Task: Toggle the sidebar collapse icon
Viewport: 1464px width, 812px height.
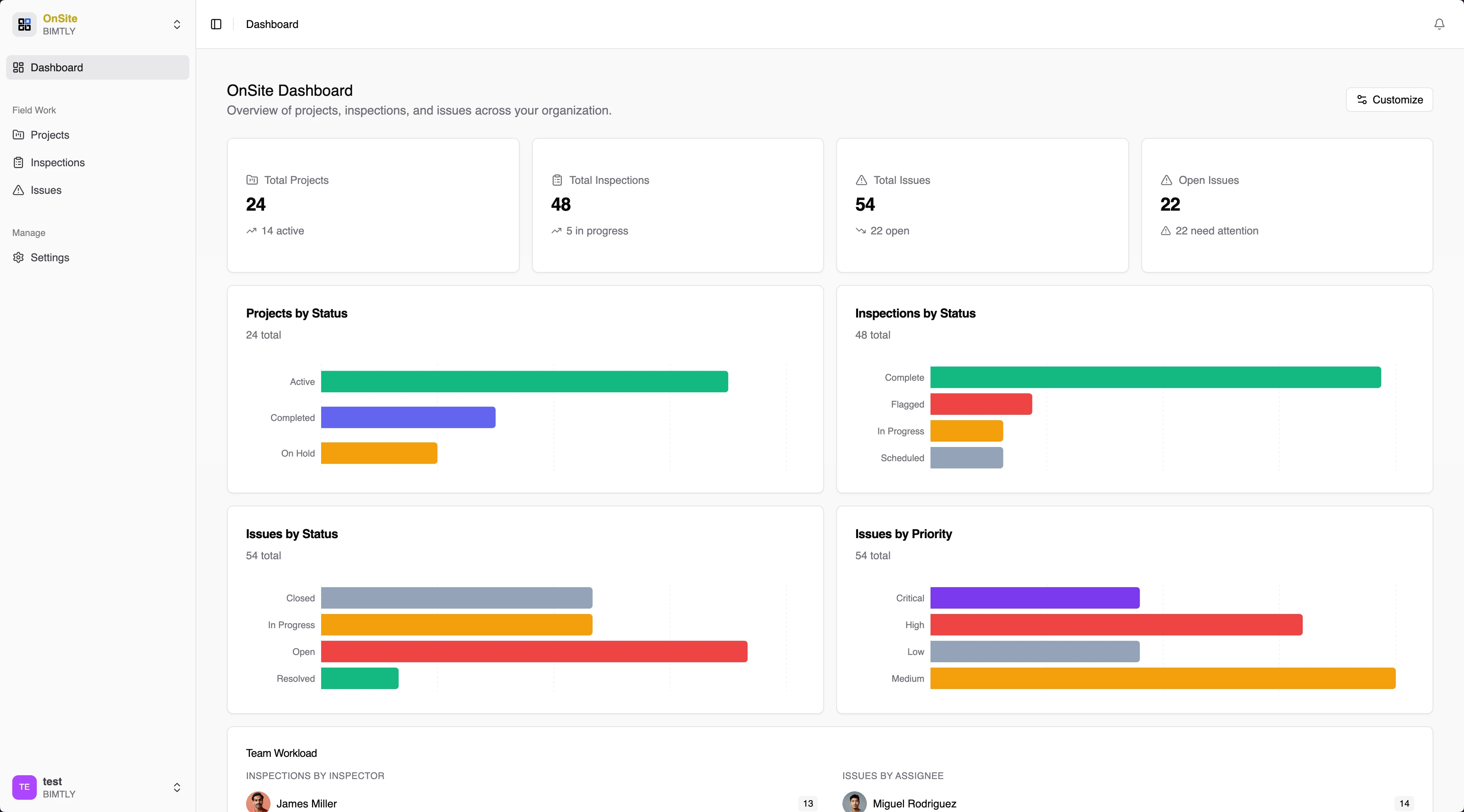Action: click(x=215, y=25)
